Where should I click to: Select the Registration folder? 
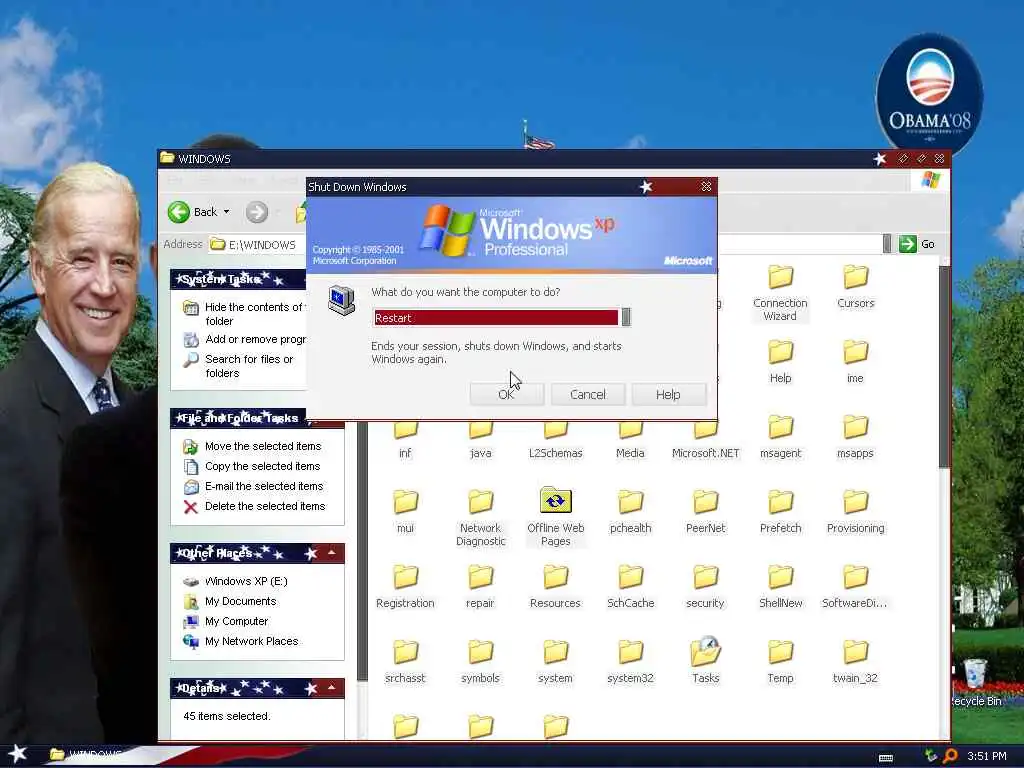coord(406,586)
